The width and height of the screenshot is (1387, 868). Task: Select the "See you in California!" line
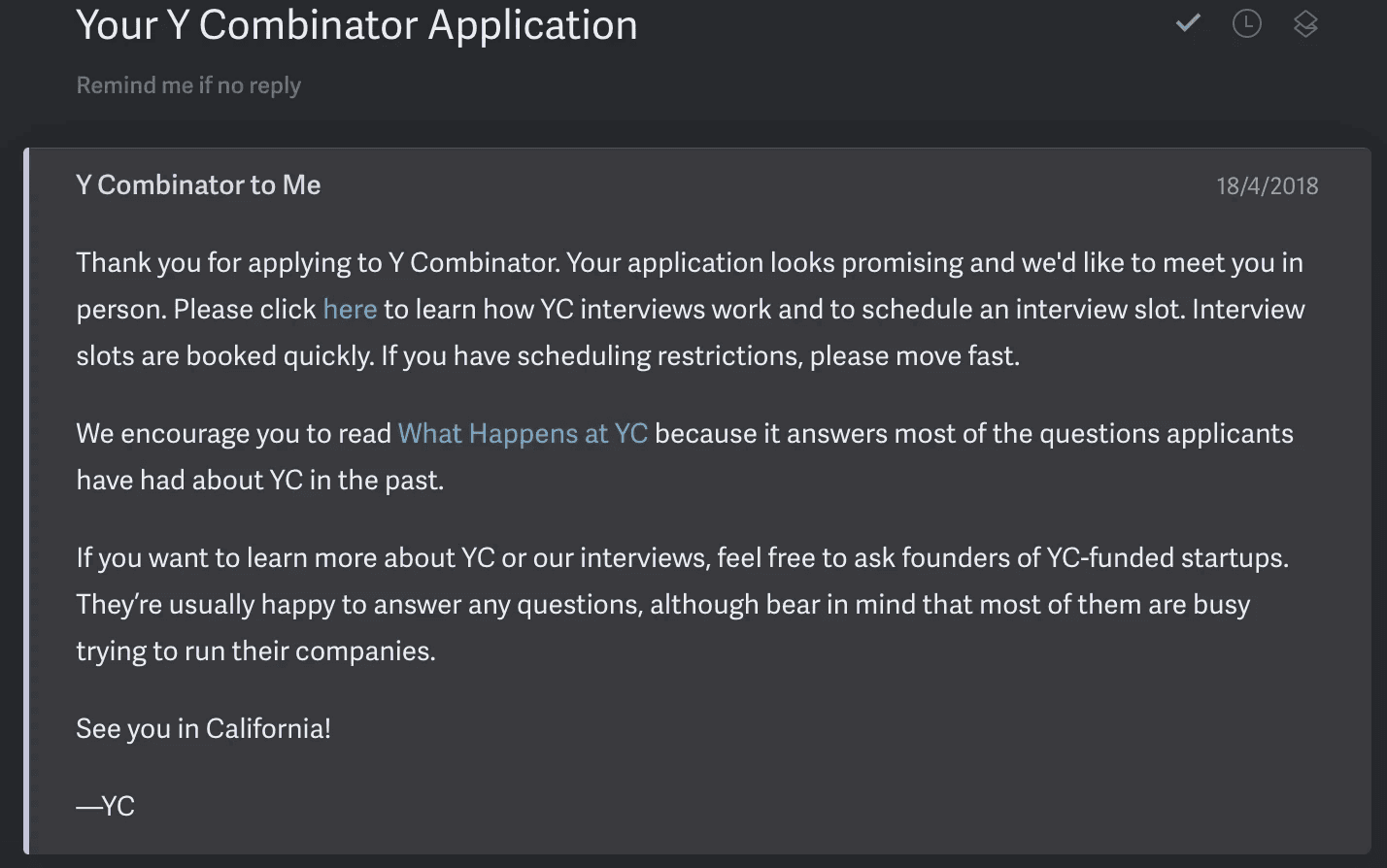coord(203,728)
